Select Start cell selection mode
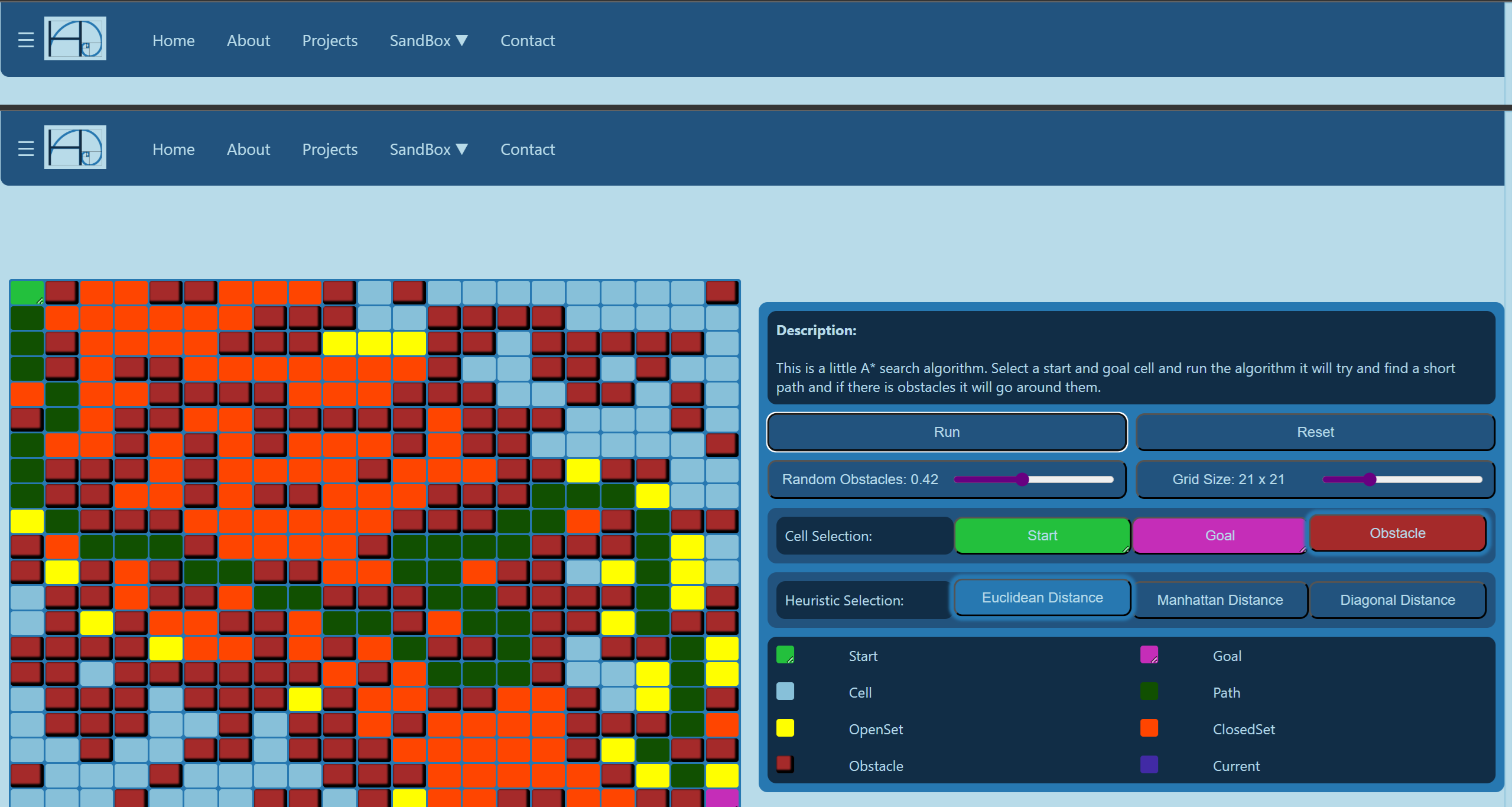1512x807 pixels. pos(1042,536)
